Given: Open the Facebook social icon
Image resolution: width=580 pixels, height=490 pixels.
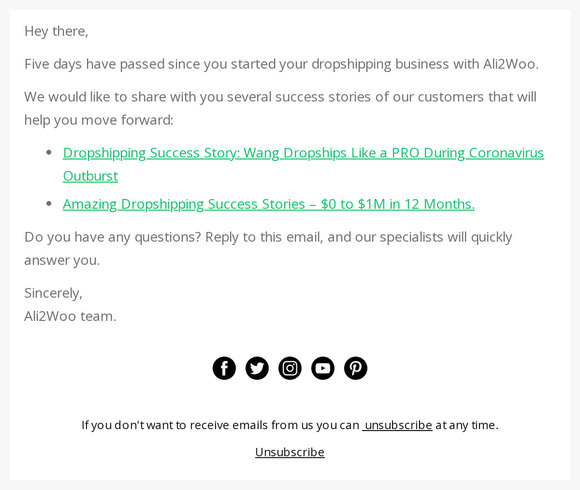Looking at the screenshot, I should (224, 368).
